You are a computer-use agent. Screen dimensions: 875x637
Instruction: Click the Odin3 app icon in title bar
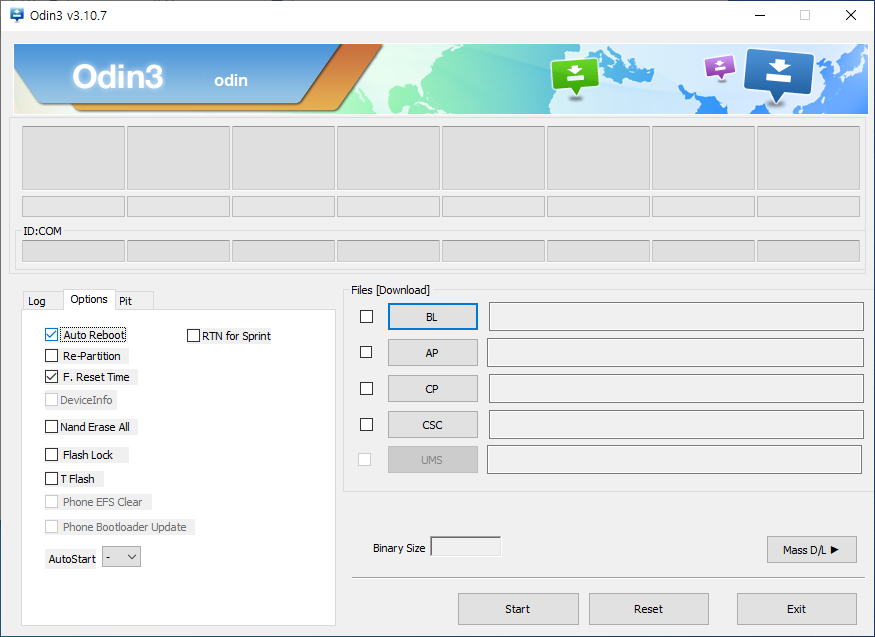coord(17,15)
